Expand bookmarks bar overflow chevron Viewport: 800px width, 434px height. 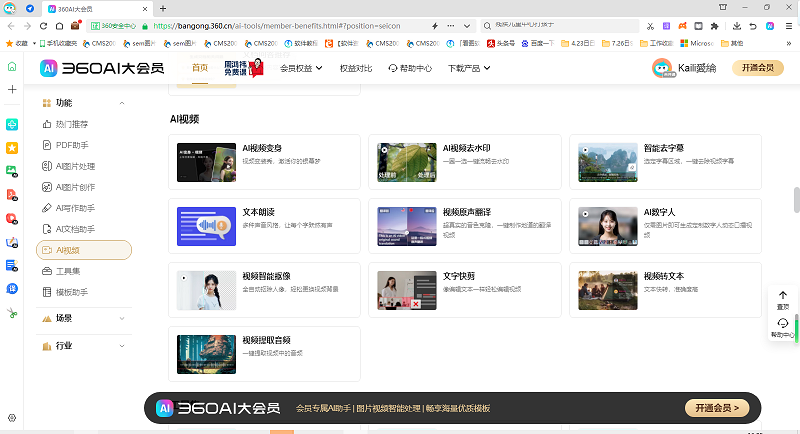pos(789,44)
